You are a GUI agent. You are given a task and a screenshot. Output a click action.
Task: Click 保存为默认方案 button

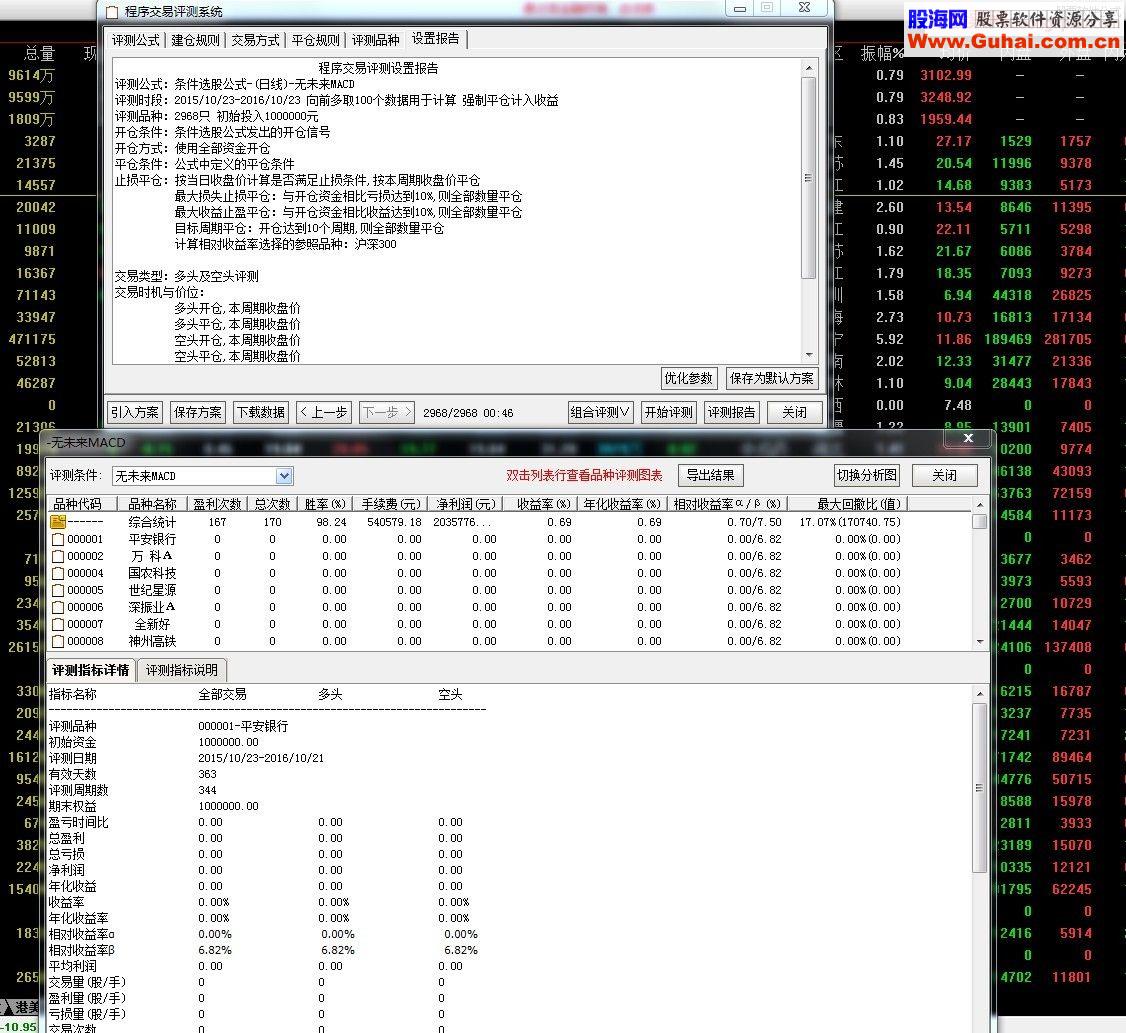[772, 379]
